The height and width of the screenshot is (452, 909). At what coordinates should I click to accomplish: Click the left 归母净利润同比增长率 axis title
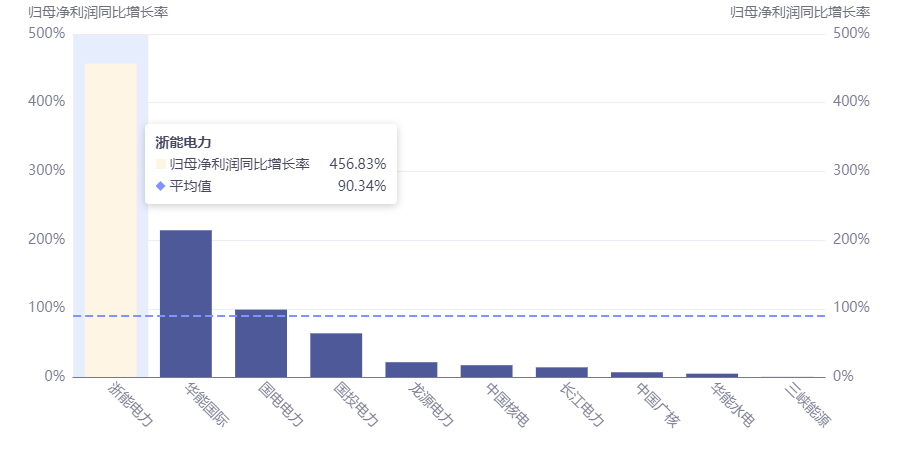tap(98, 12)
